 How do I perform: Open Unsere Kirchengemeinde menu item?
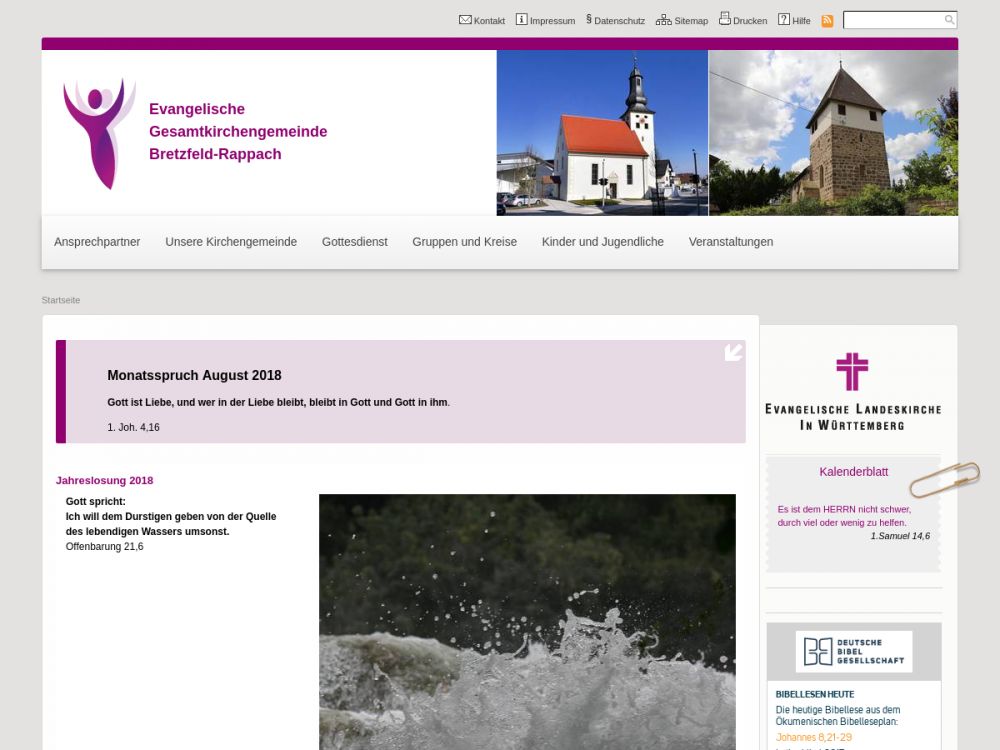231,242
